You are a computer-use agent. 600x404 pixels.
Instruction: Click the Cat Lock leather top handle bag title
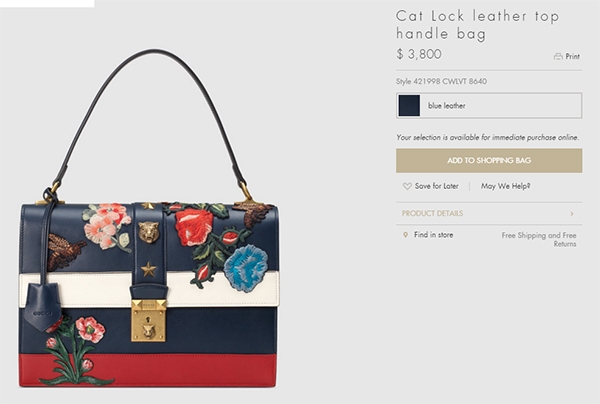(478, 25)
